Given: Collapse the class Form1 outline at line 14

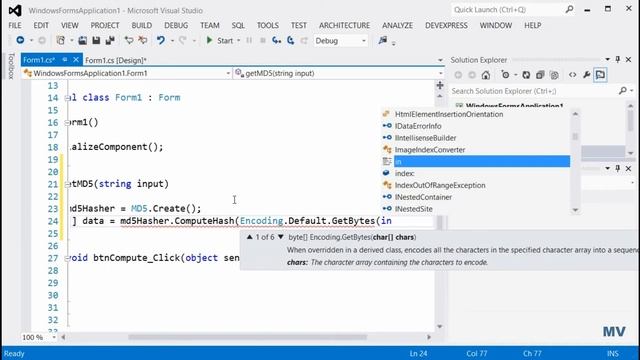Looking at the screenshot, I should (x=67, y=98).
